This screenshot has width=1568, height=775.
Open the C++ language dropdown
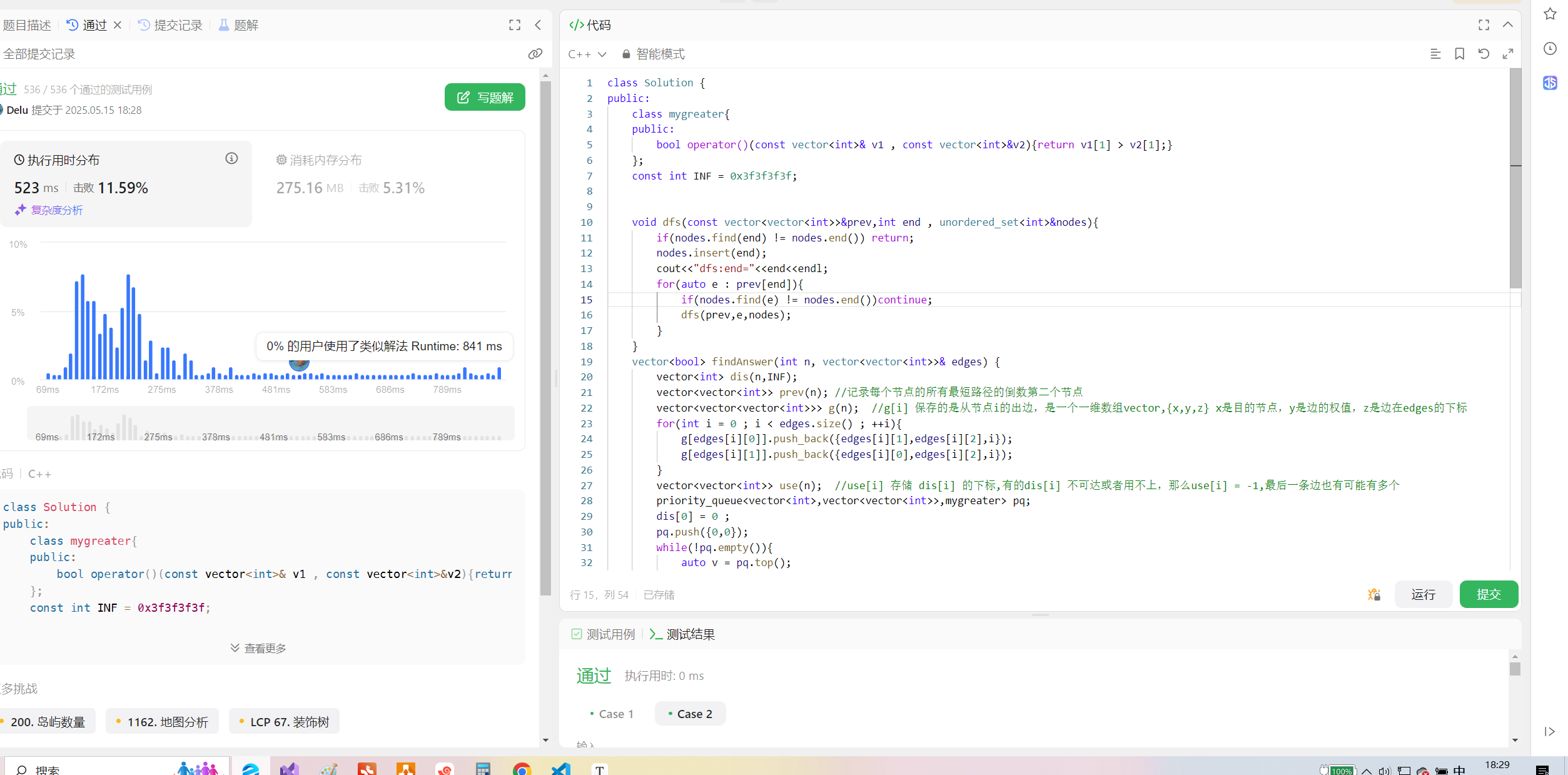click(587, 54)
